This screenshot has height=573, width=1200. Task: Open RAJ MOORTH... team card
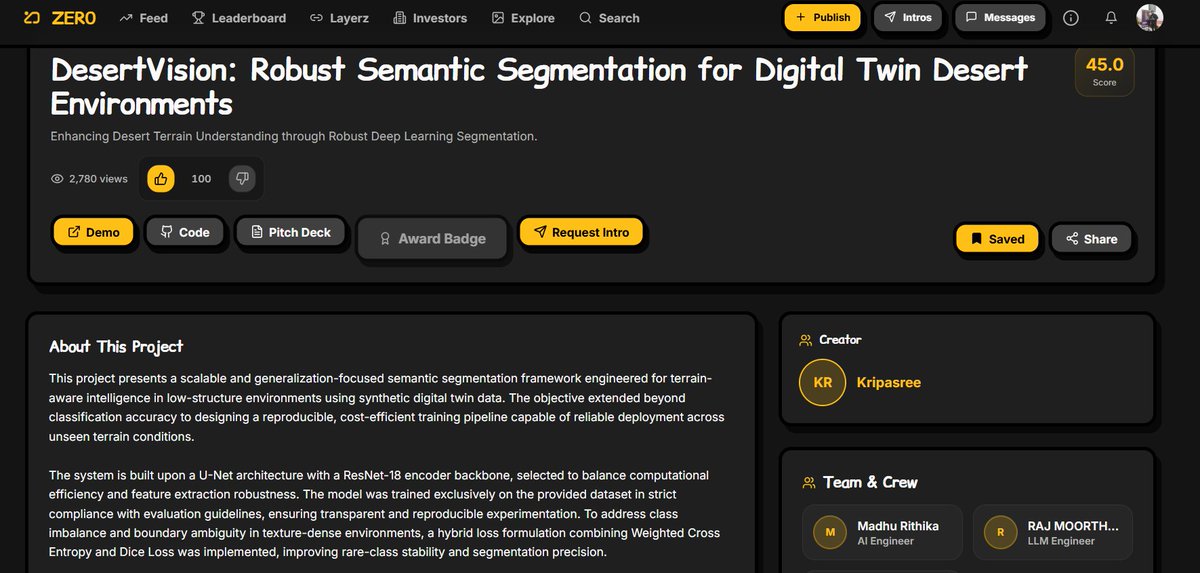tap(1053, 532)
